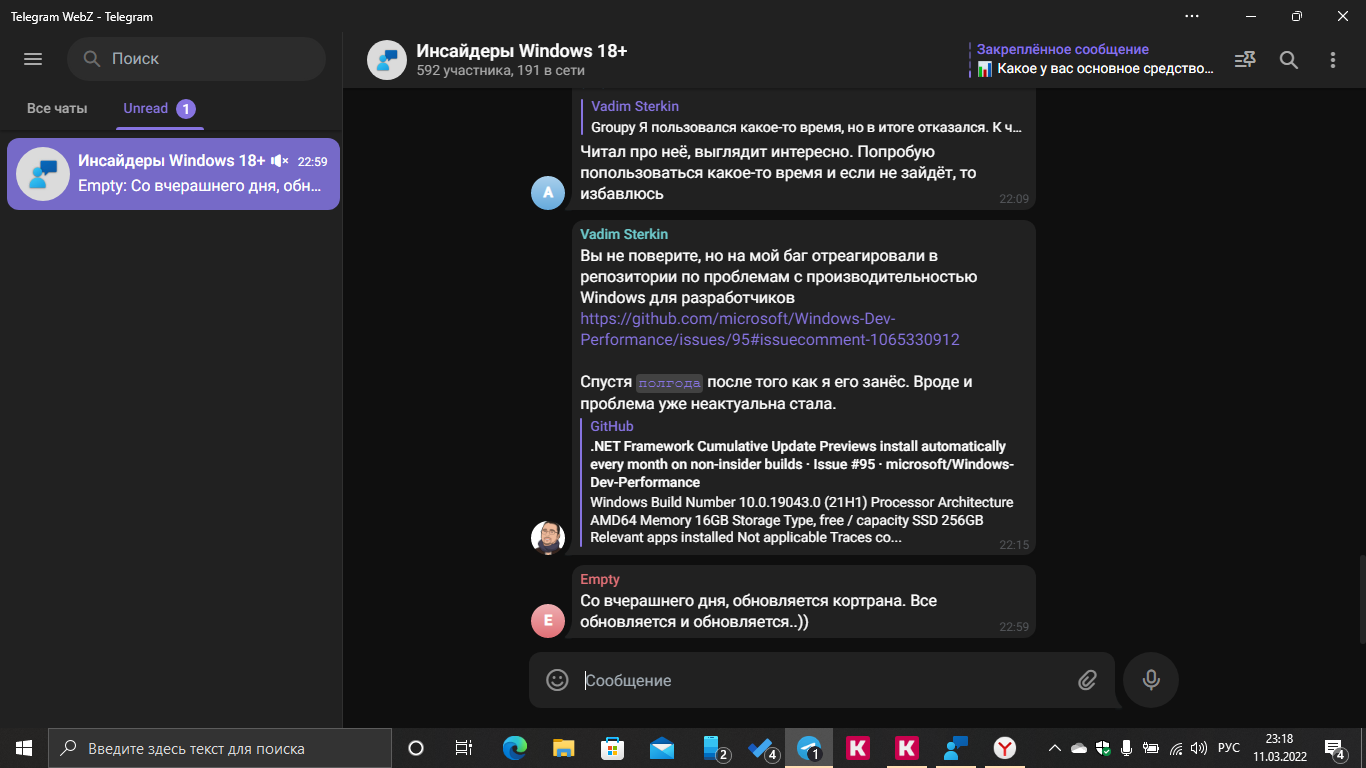The height and width of the screenshot is (768, 1366).
Task: Open the Yandex Browser taskbar icon
Action: (1005, 748)
